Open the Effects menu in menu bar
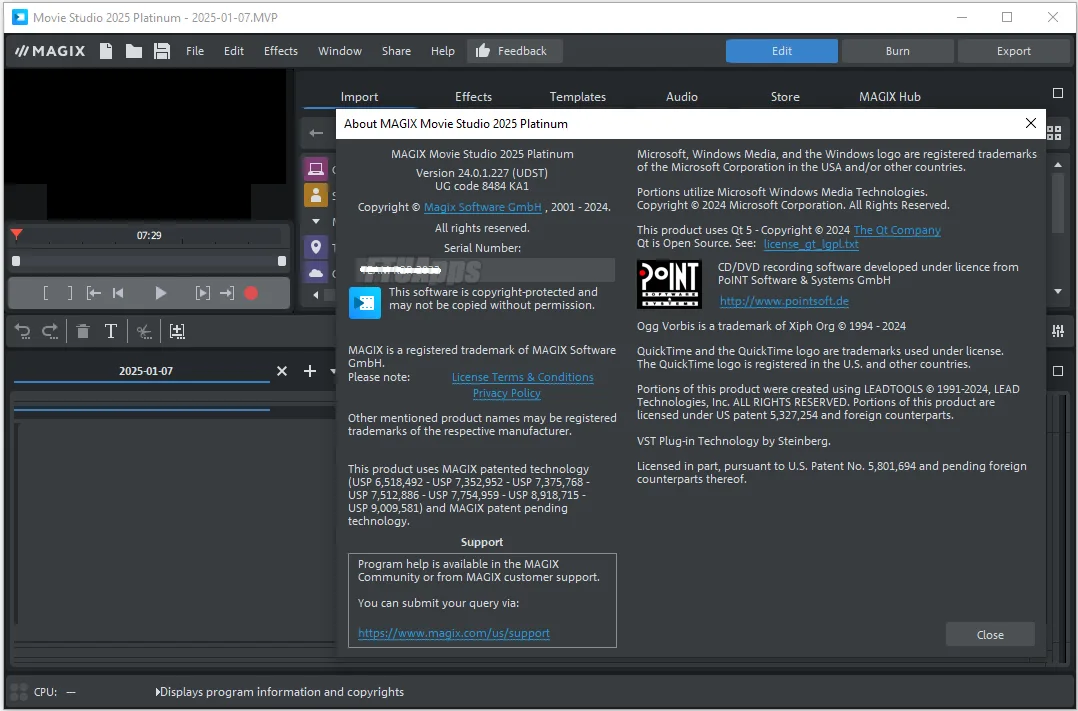This screenshot has height=711, width=1078. pyautogui.click(x=280, y=51)
